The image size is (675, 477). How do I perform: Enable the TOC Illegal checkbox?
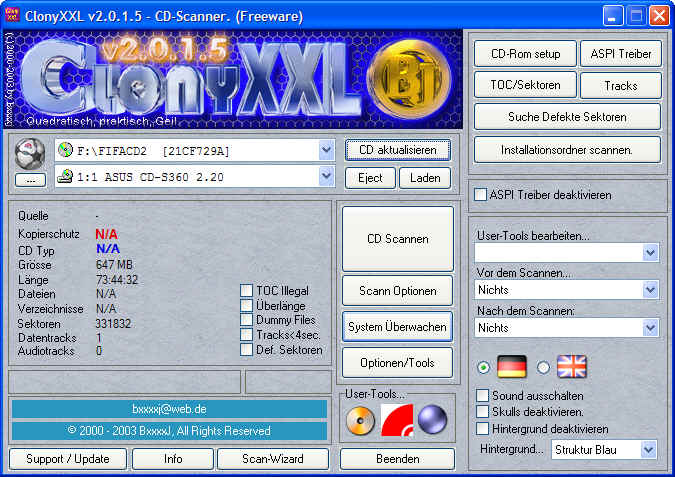[x=247, y=291]
